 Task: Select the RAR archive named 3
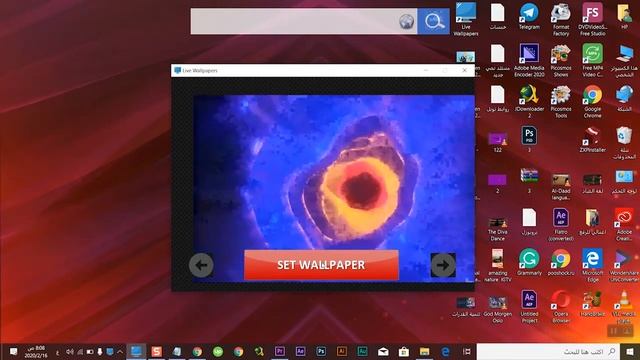pyautogui.click(x=529, y=180)
